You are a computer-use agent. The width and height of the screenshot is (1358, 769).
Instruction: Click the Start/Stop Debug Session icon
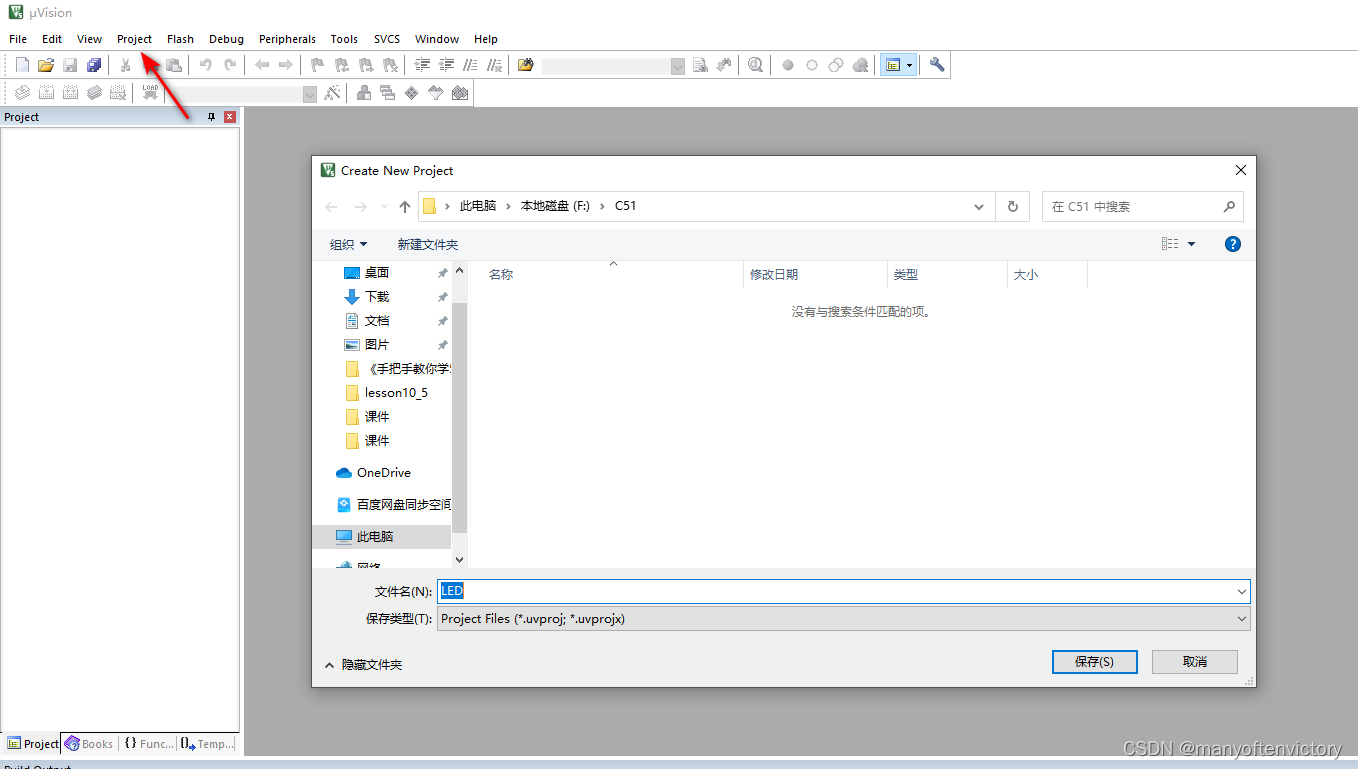click(x=755, y=65)
